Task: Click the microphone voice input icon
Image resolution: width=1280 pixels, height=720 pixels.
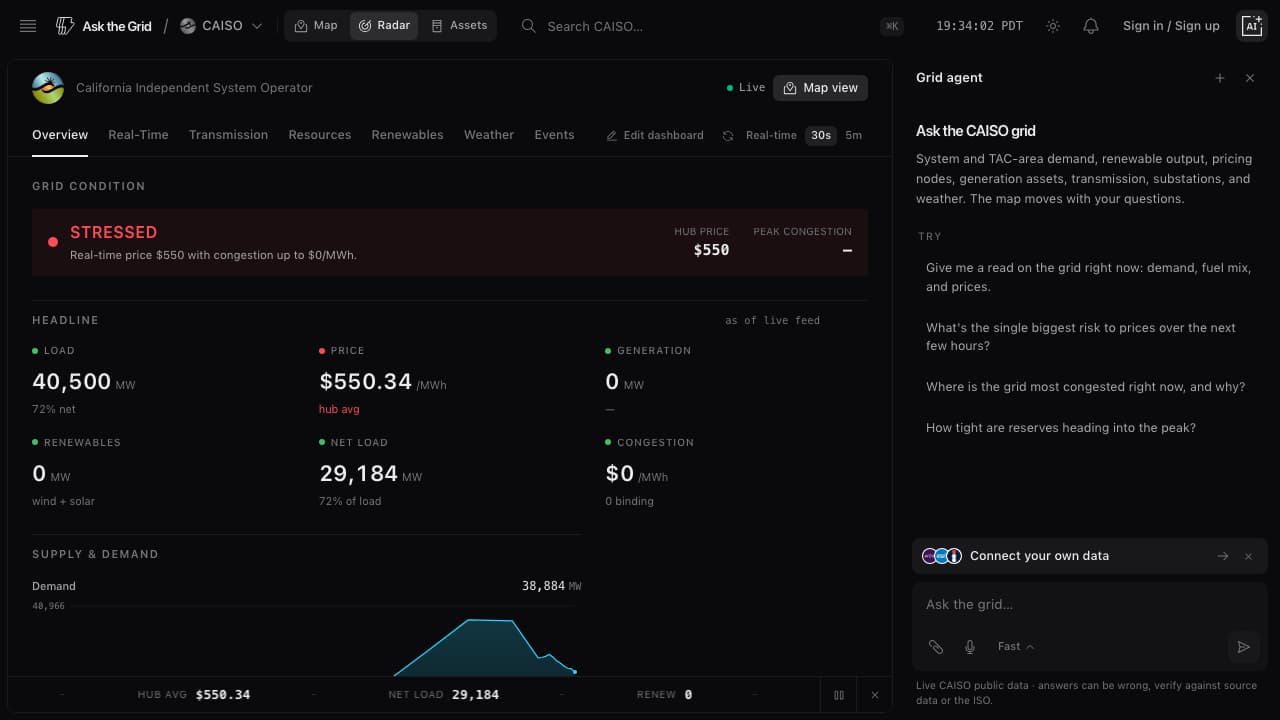Action: tap(970, 647)
